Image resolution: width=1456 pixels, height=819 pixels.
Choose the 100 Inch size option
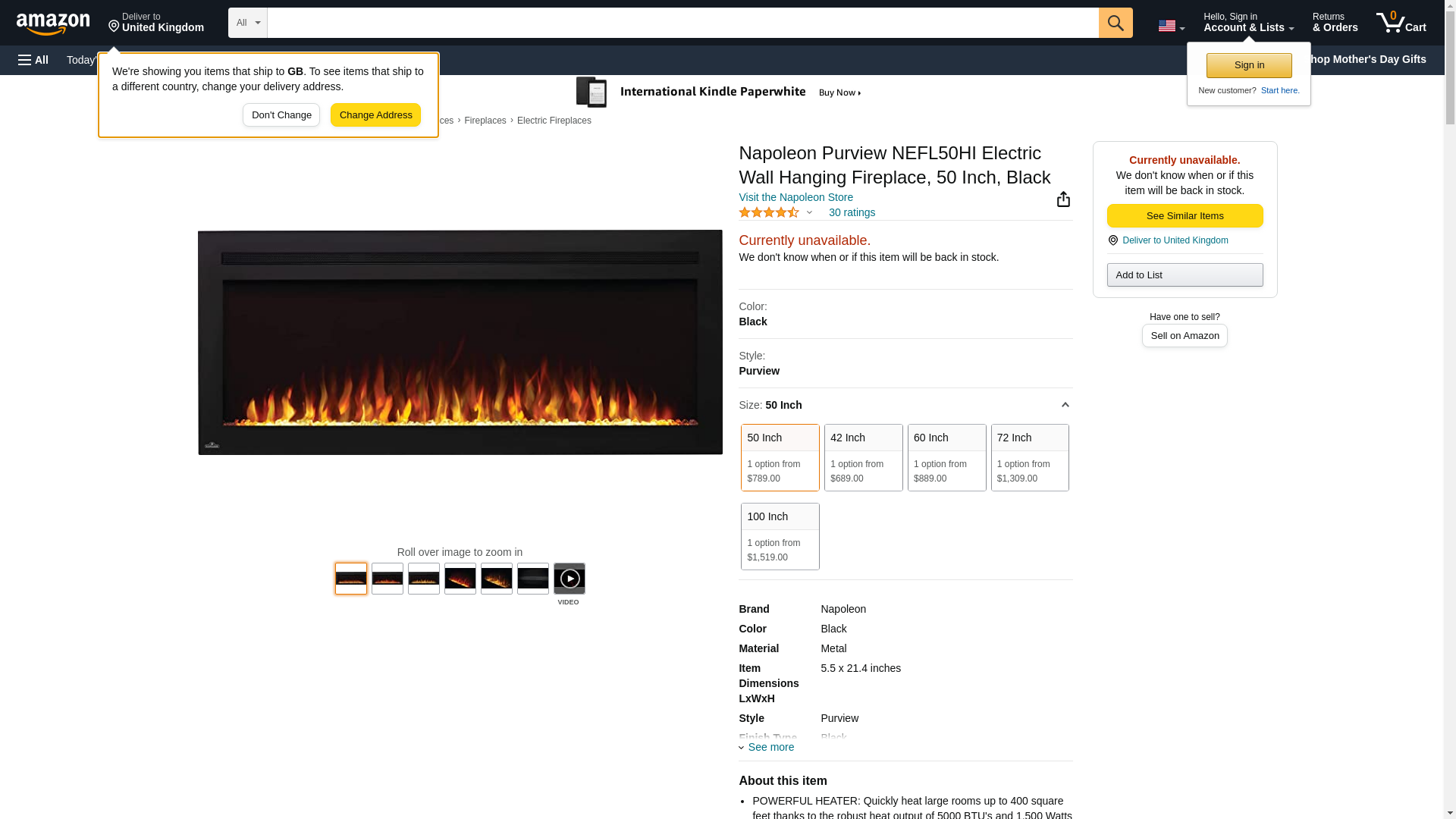pos(780,536)
